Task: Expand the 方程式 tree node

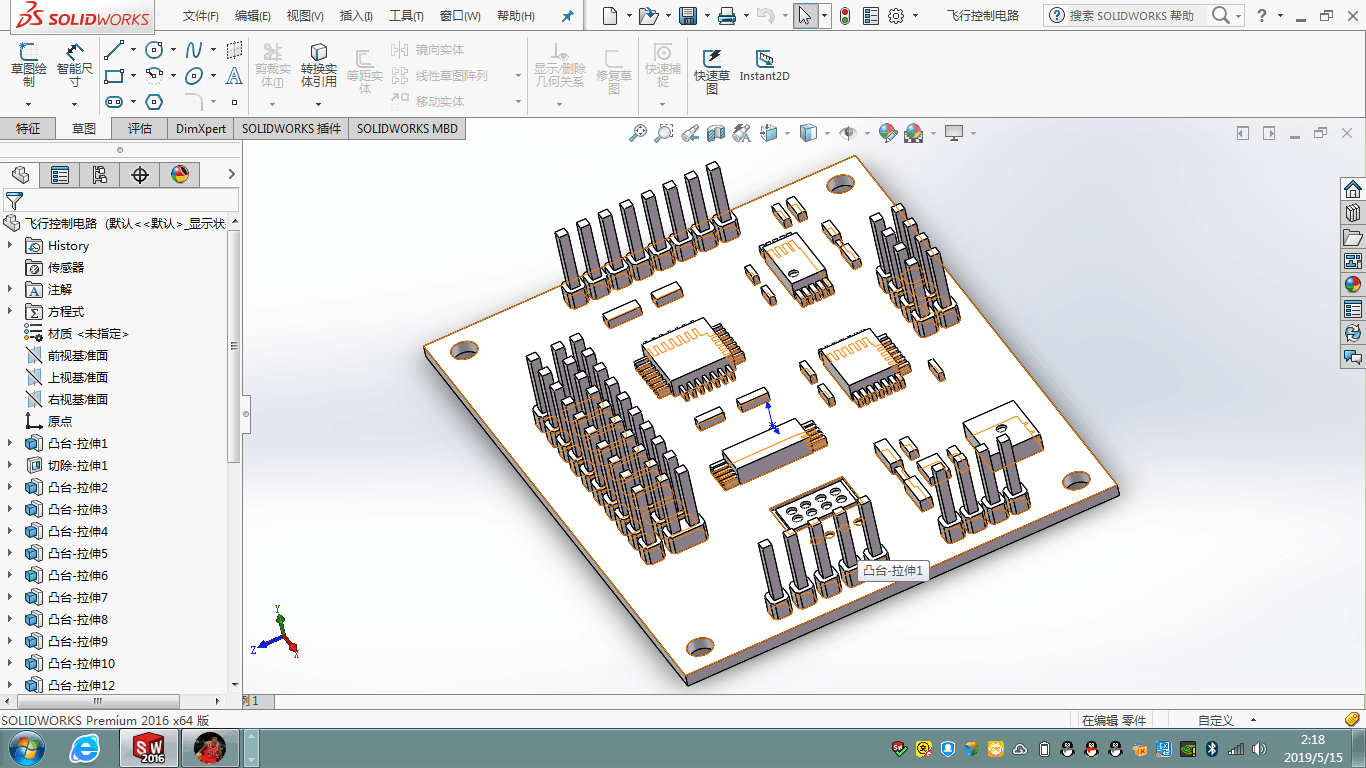Action: [x=11, y=311]
